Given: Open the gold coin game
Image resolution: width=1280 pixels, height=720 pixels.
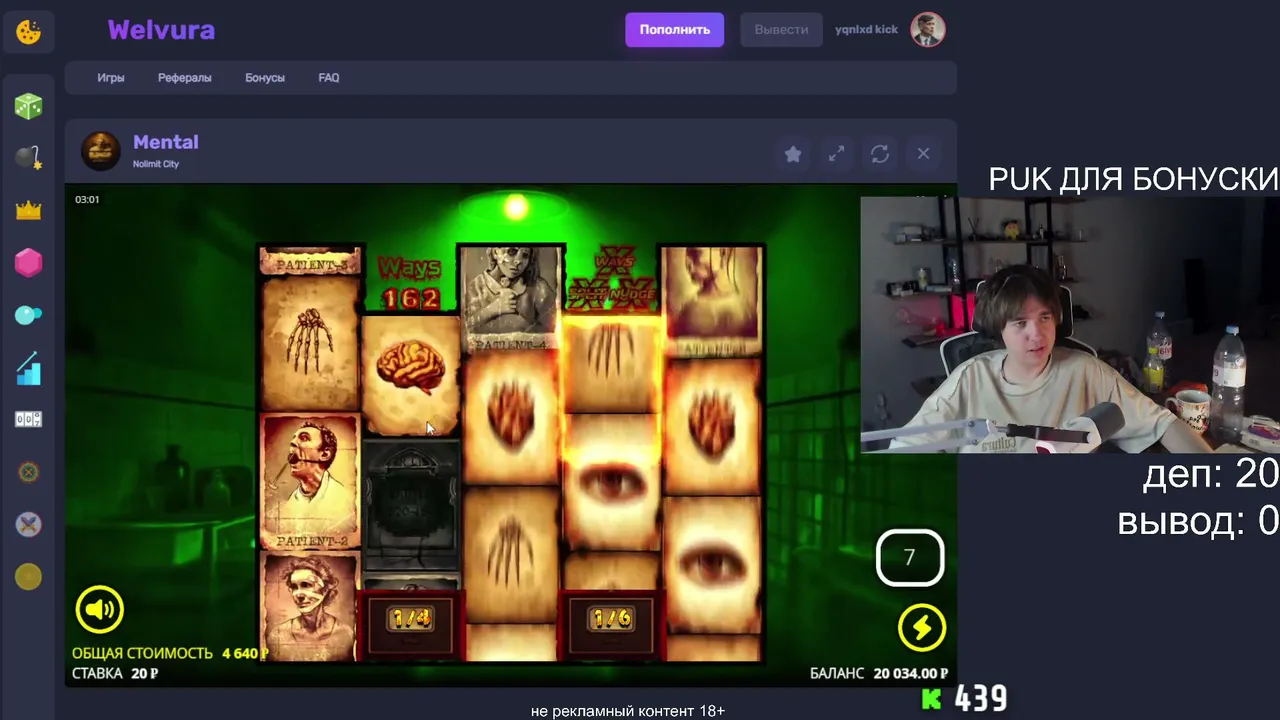Looking at the screenshot, I should pyautogui.click(x=28, y=576).
